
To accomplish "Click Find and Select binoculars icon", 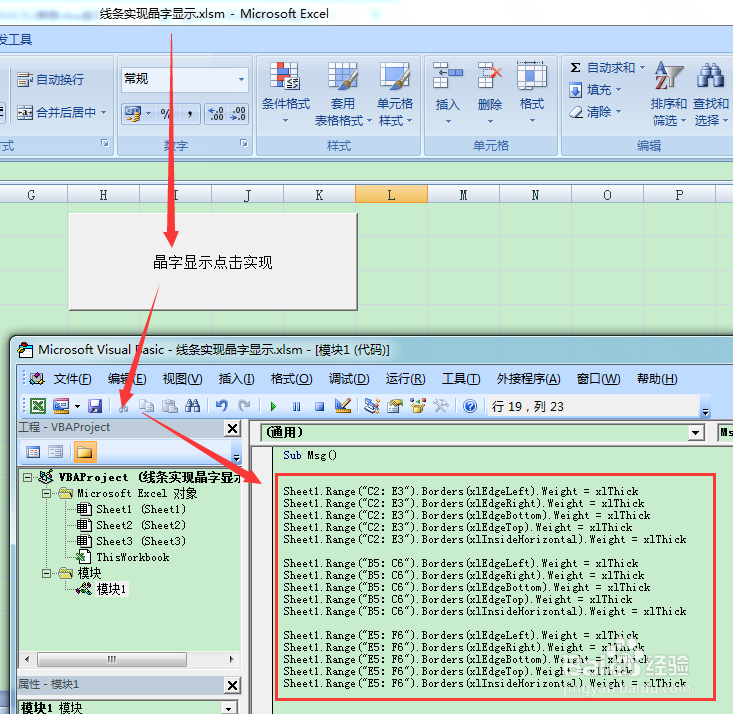I will (x=710, y=76).
